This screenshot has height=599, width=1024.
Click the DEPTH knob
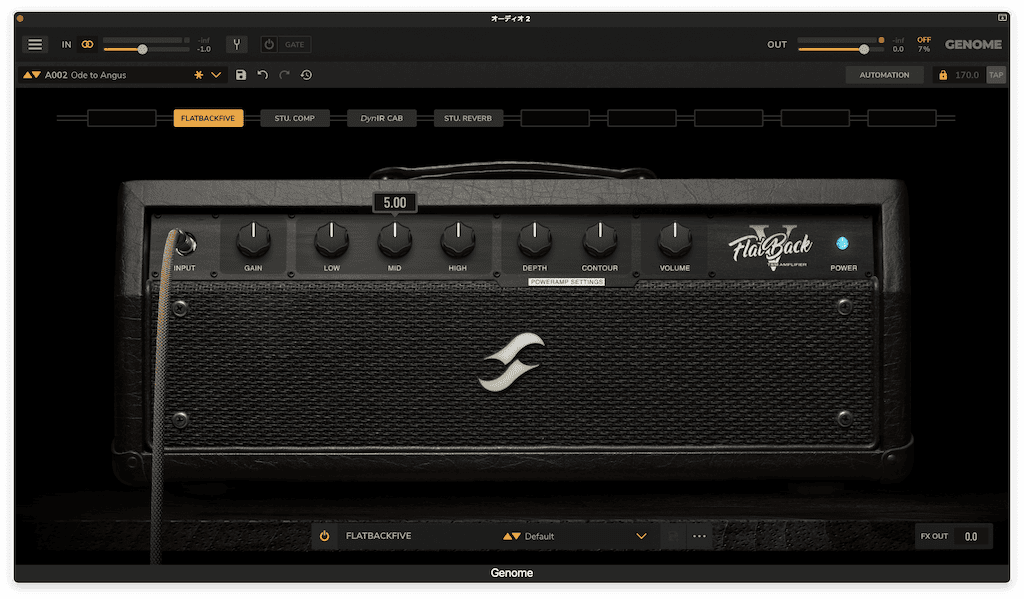[x=535, y=239]
